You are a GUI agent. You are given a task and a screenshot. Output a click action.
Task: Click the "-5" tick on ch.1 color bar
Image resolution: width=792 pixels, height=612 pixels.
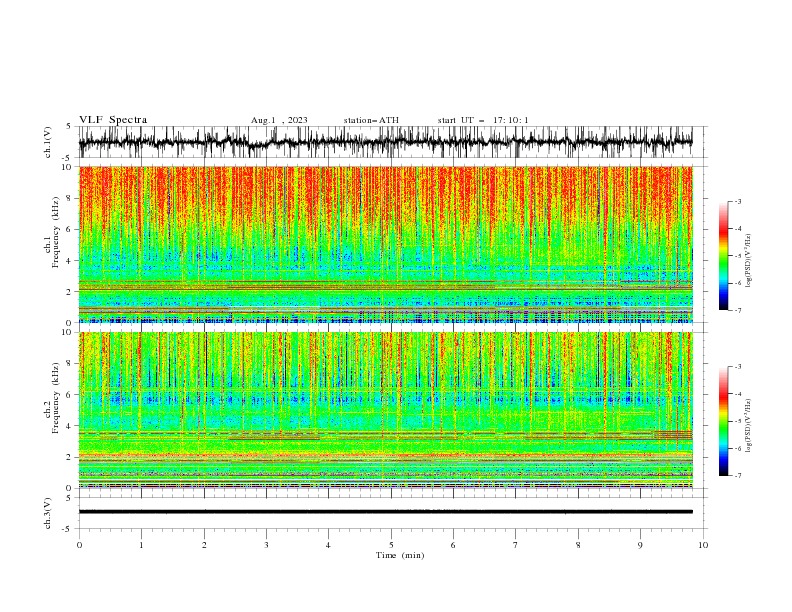(737, 256)
